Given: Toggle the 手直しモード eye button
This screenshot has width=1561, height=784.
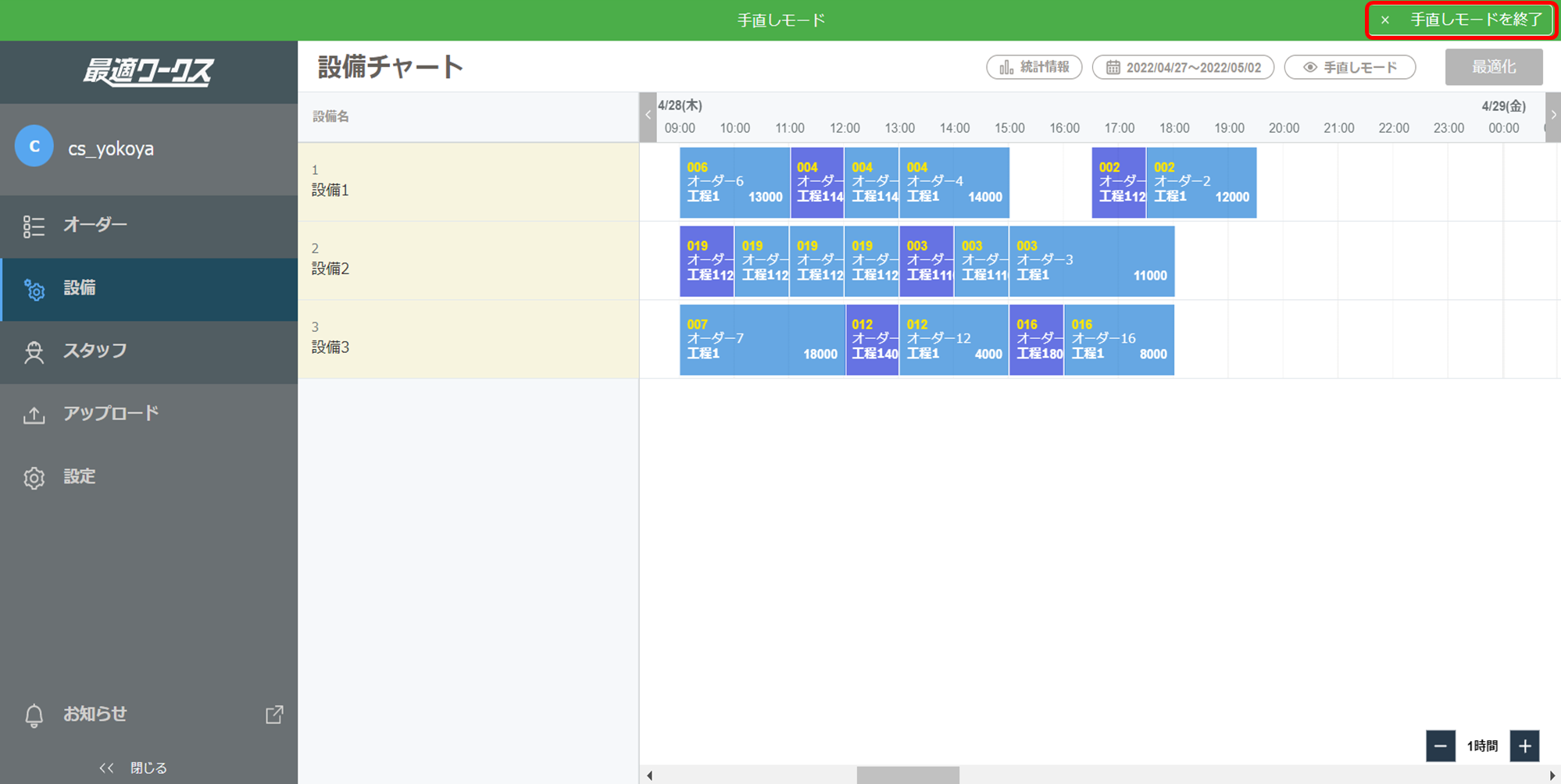Looking at the screenshot, I should click(1349, 67).
